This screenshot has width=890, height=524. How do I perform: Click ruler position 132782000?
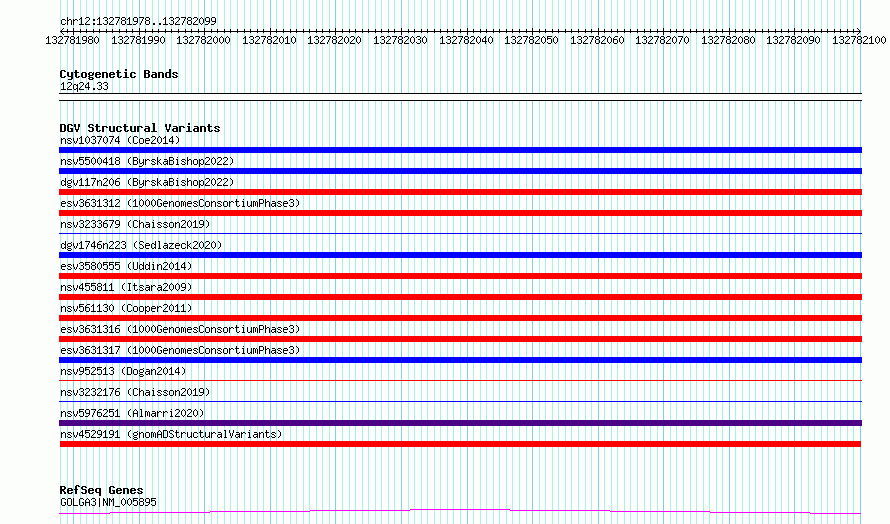pos(203,40)
